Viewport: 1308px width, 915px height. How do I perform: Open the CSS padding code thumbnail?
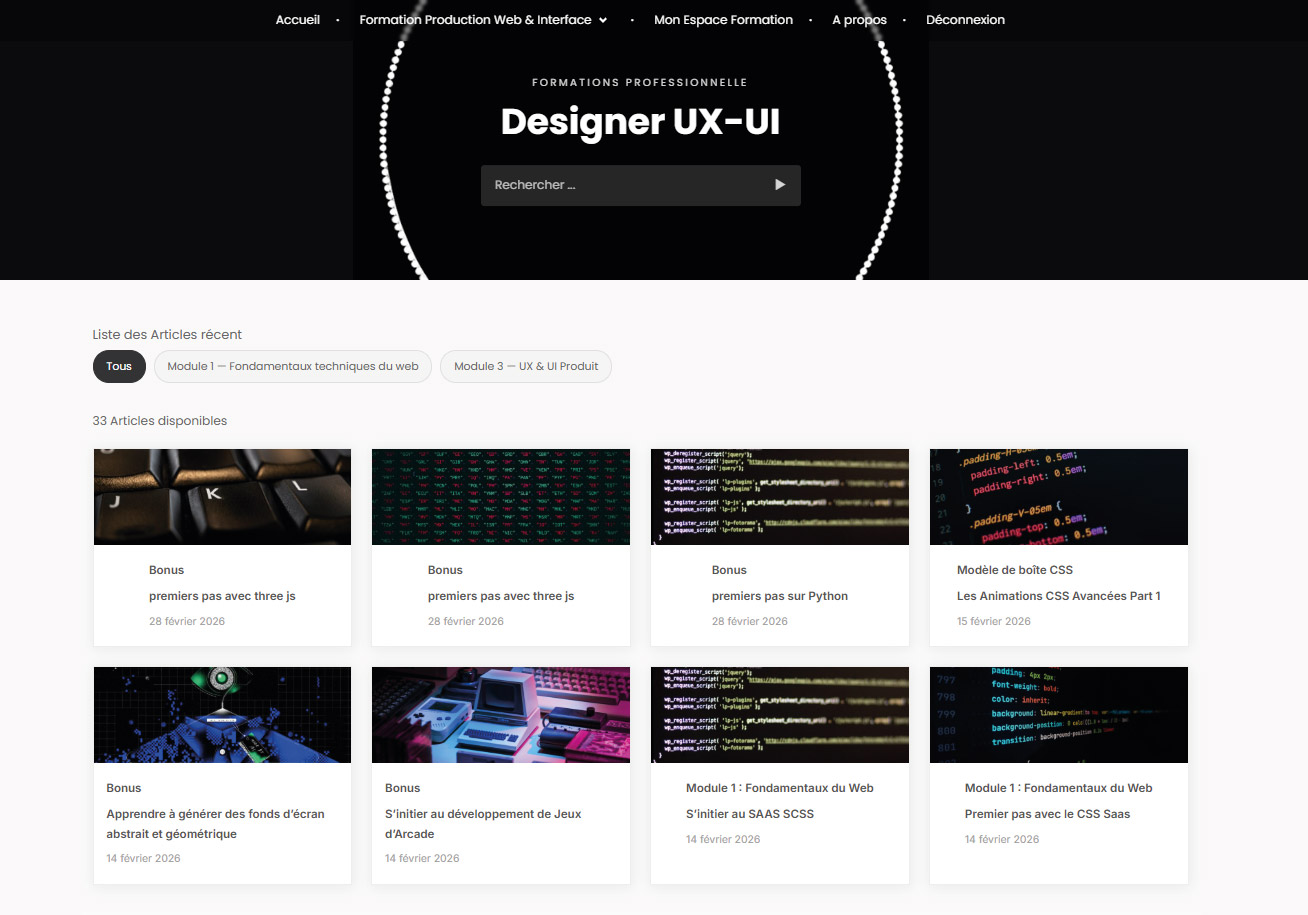1059,497
